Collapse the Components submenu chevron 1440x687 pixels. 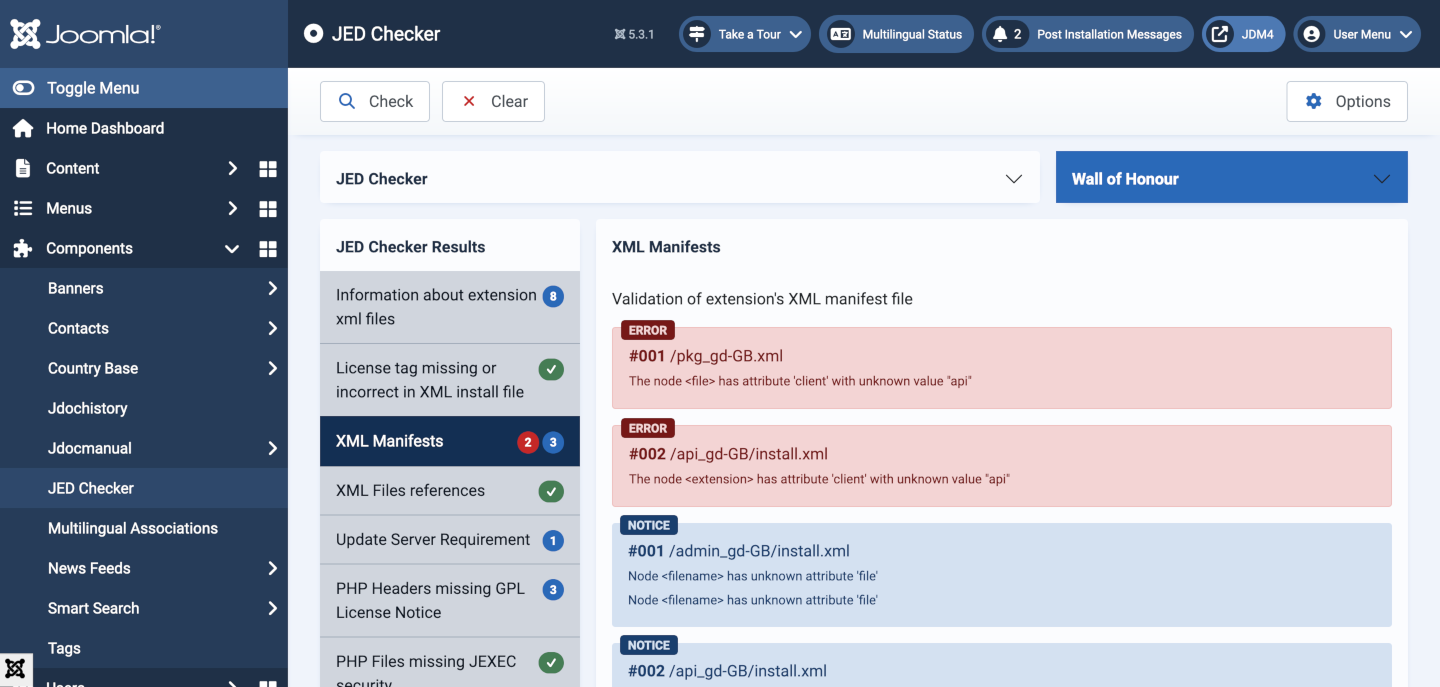(232, 248)
